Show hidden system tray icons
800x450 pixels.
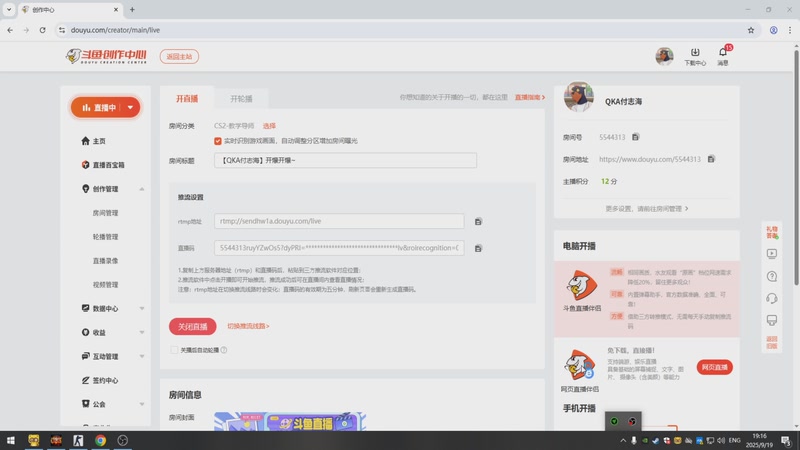(623, 440)
